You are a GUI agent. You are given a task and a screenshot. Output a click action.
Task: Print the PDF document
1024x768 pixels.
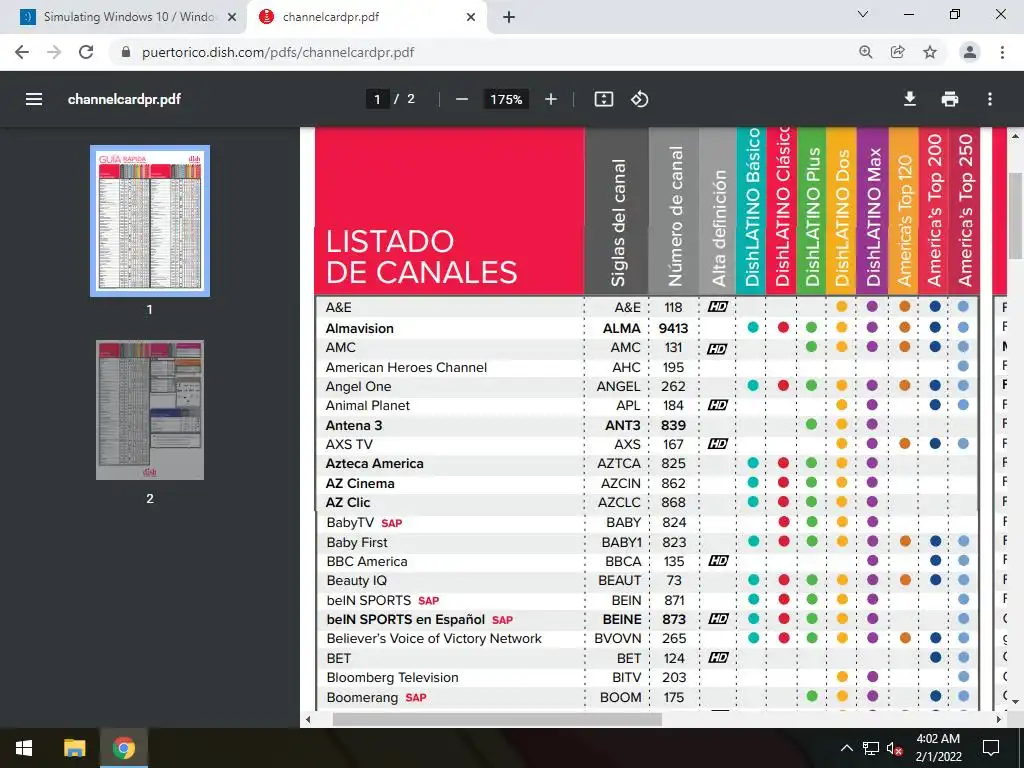(x=950, y=99)
